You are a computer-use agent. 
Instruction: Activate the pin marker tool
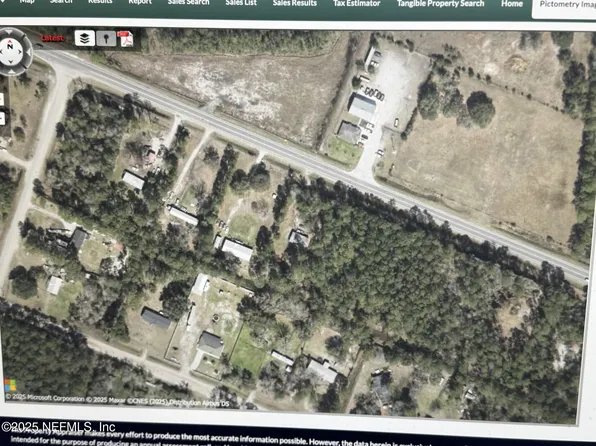pyautogui.click(x=106, y=38)
